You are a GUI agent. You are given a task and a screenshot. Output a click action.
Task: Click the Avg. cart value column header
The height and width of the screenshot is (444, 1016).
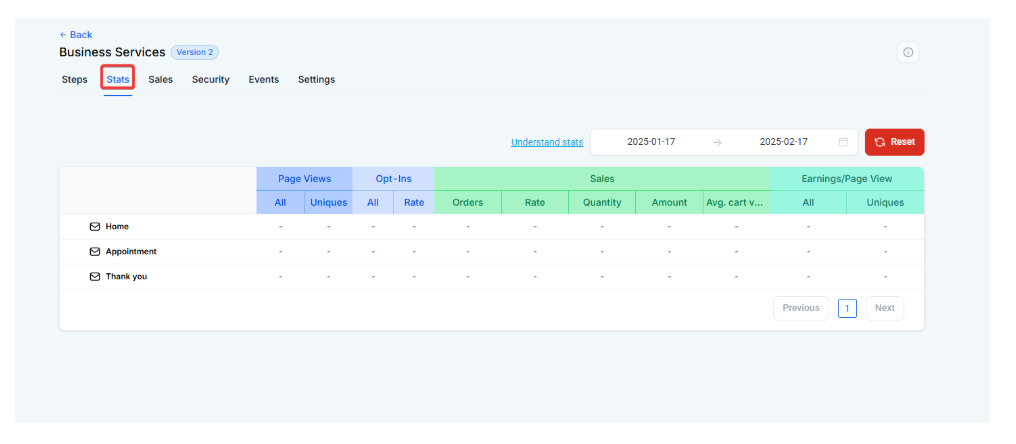[x=736, y=202]
